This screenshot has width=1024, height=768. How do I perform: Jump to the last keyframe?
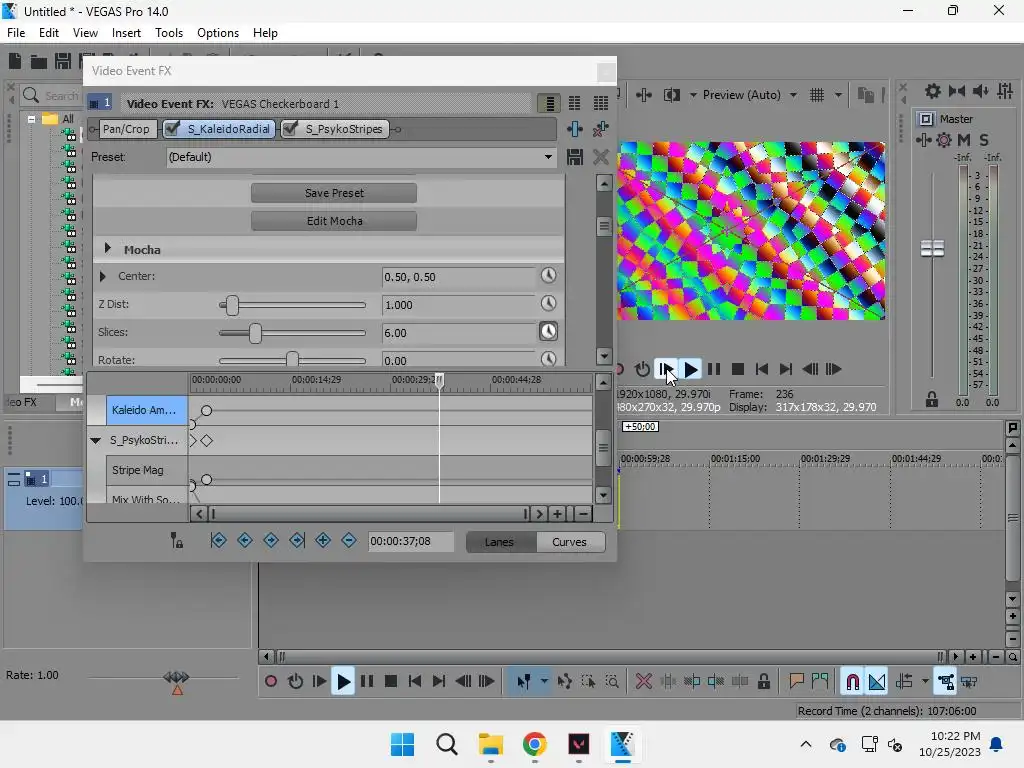(x=297, y=540)
